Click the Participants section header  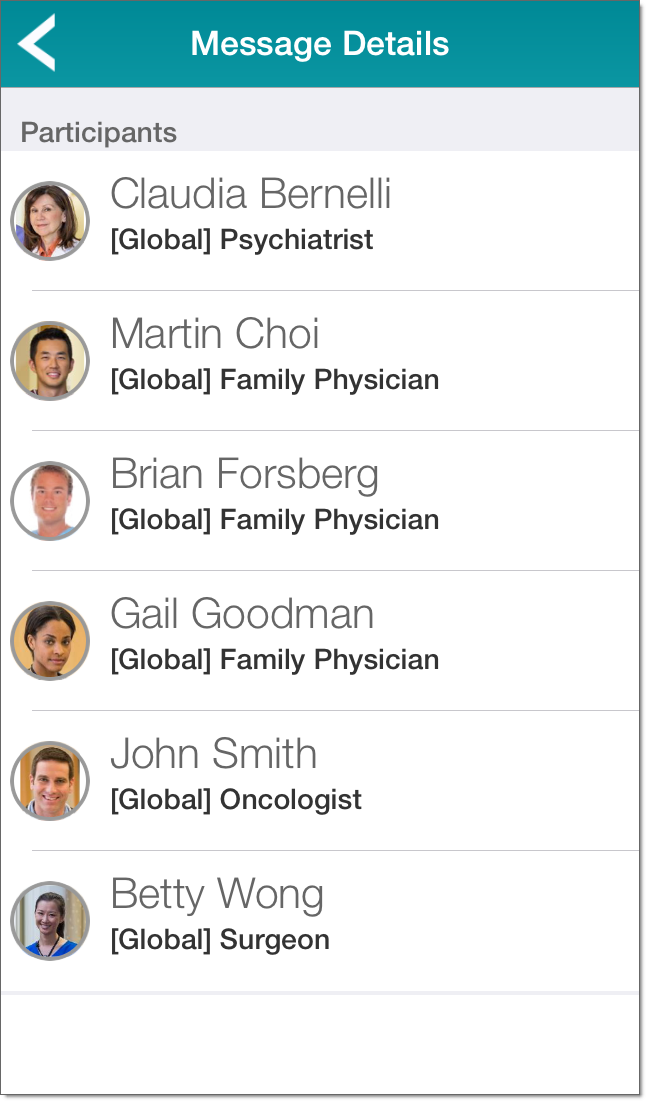(98, 133)
